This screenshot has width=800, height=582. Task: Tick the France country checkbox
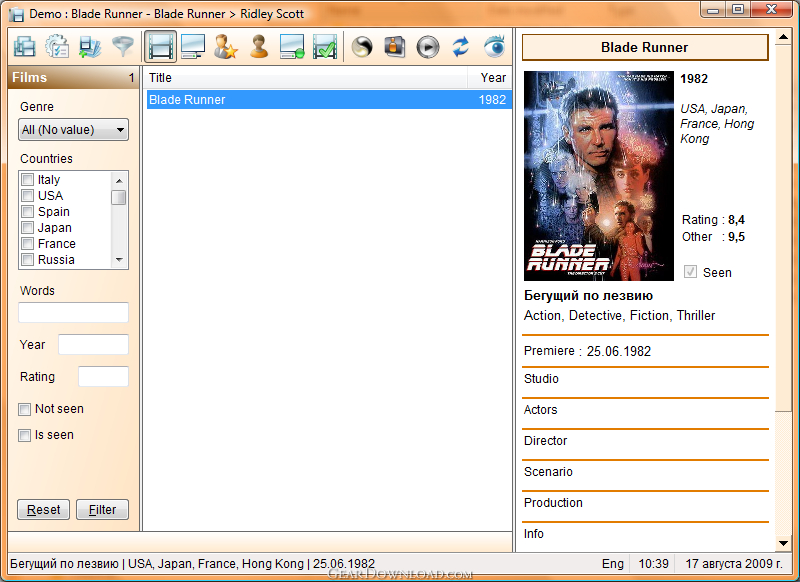(28, 244)
